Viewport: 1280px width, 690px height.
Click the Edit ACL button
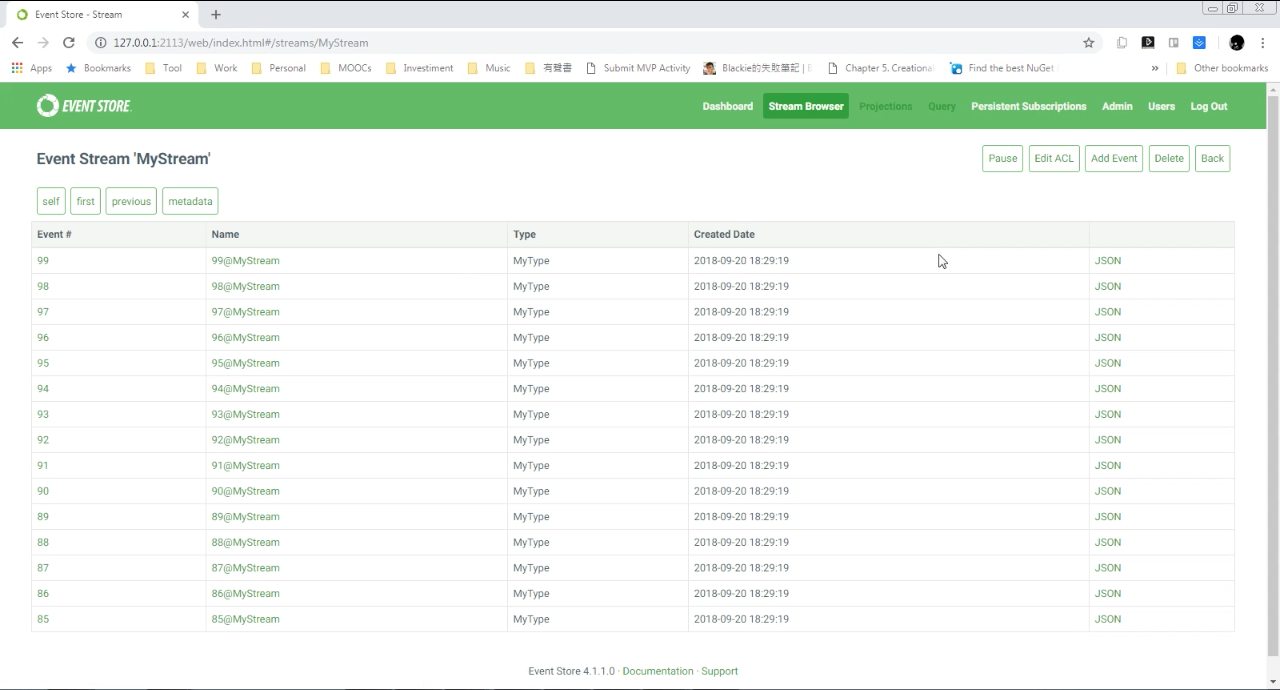[x=1054, y=158]
